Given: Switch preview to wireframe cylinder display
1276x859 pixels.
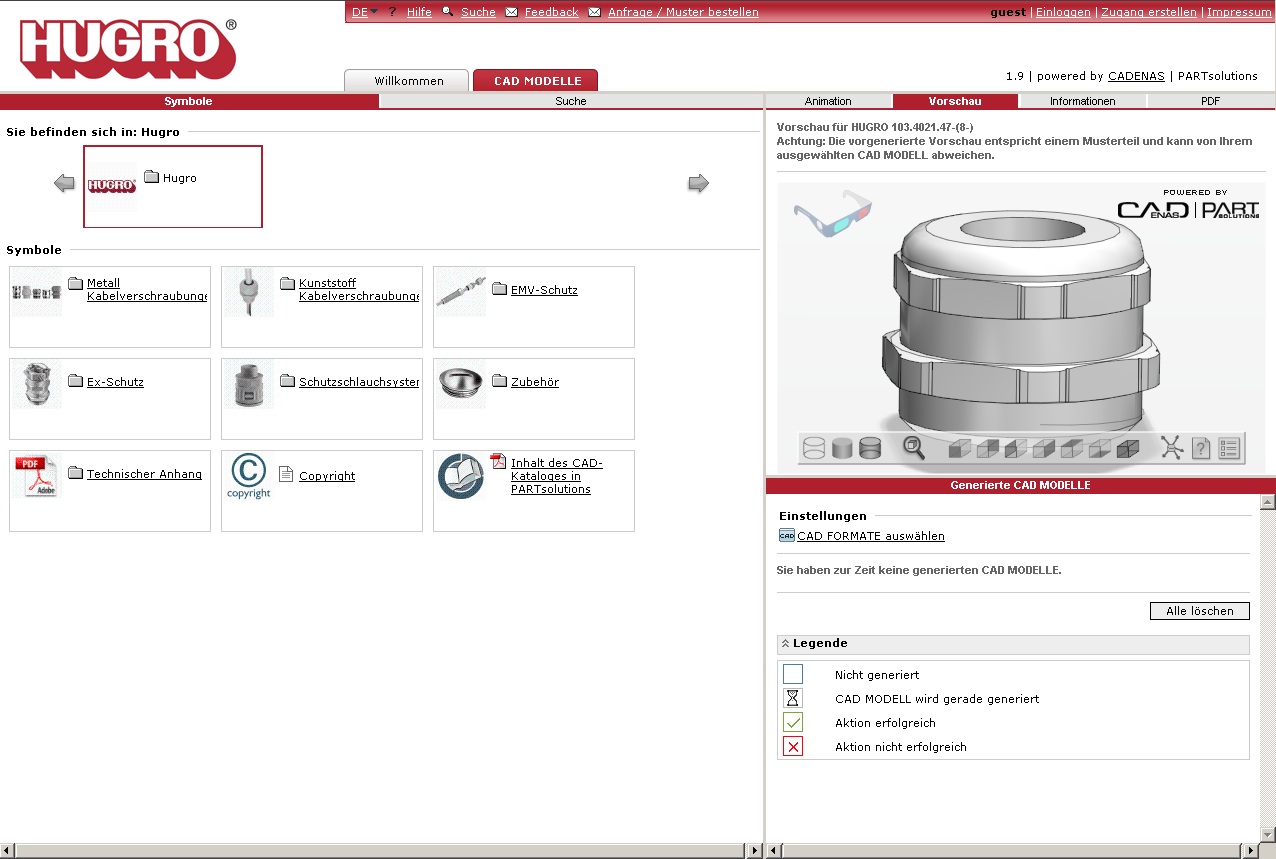Looking at the screenshot, I should 814,448.
